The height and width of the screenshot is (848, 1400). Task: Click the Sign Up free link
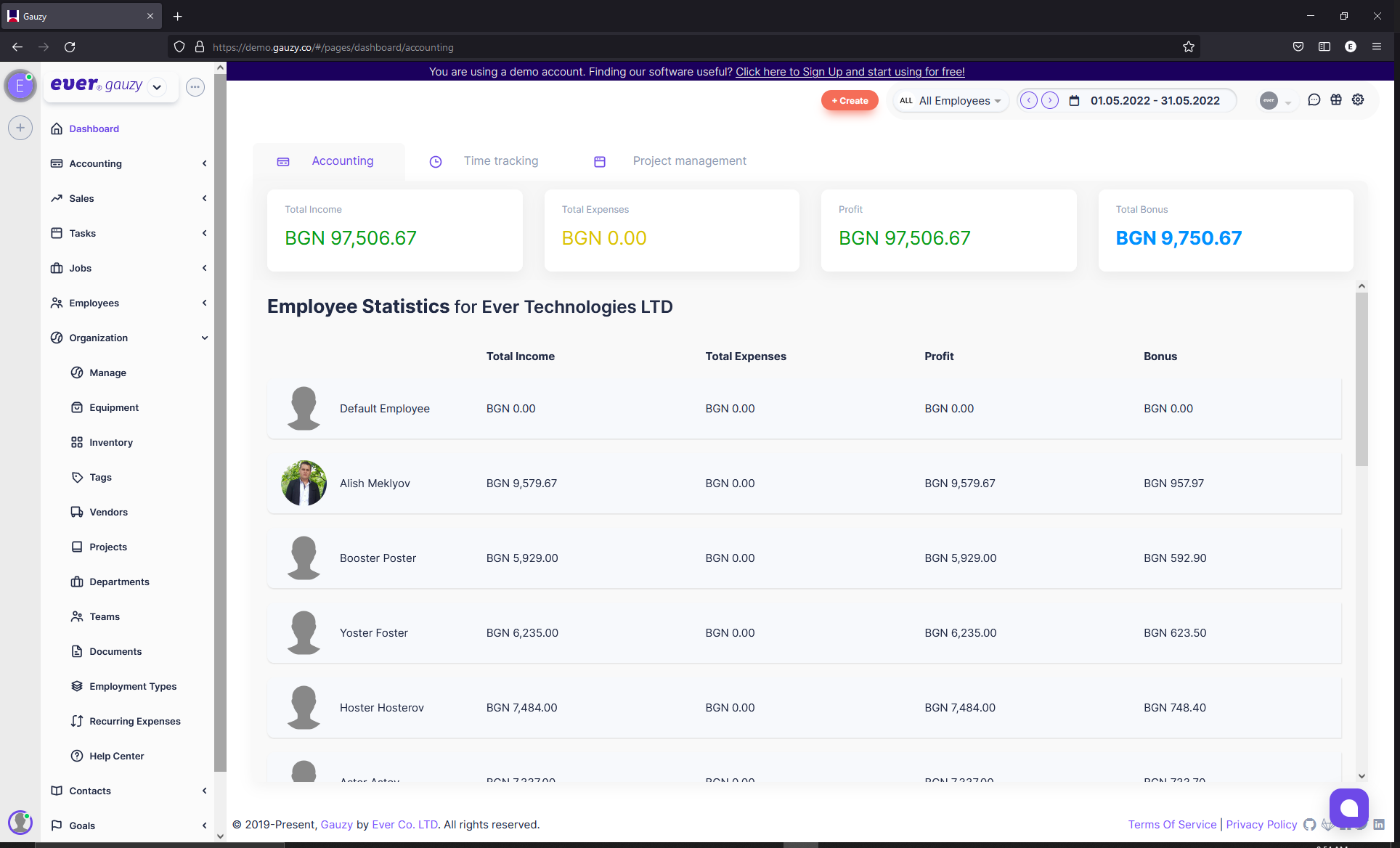pyautogui.click(x=850, y=72)
